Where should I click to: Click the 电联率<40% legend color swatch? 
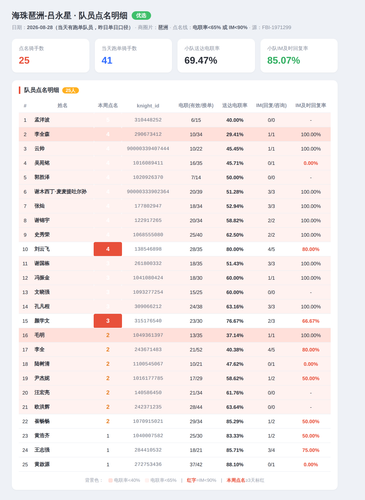pyautogui.click(x=110, y=480)
